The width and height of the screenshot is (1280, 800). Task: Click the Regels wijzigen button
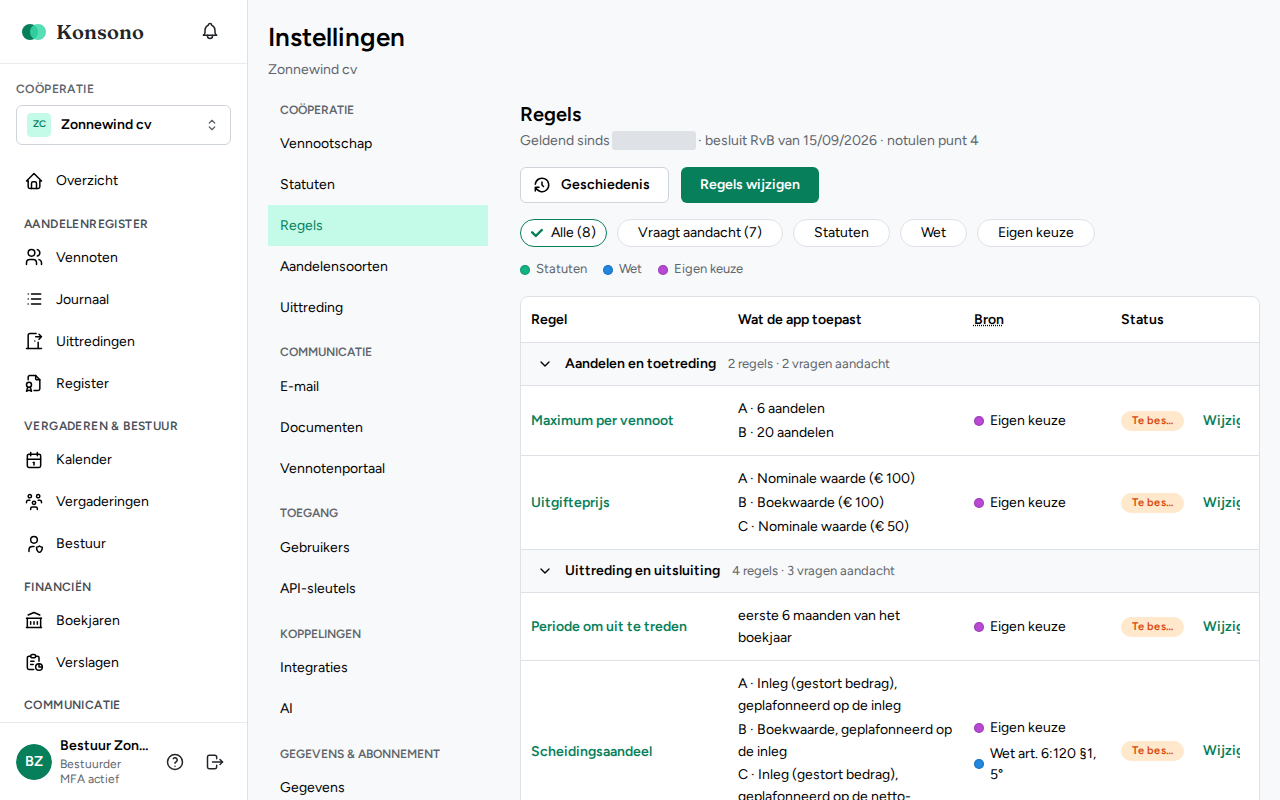[x=750, y=185]
